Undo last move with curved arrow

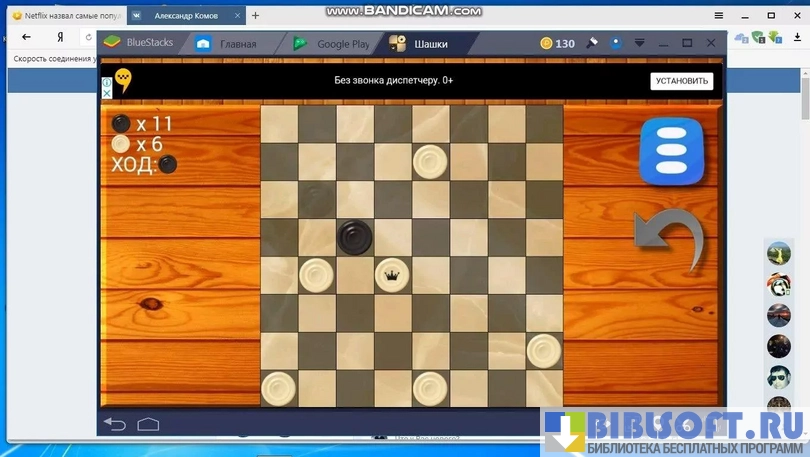click(668, 240)
